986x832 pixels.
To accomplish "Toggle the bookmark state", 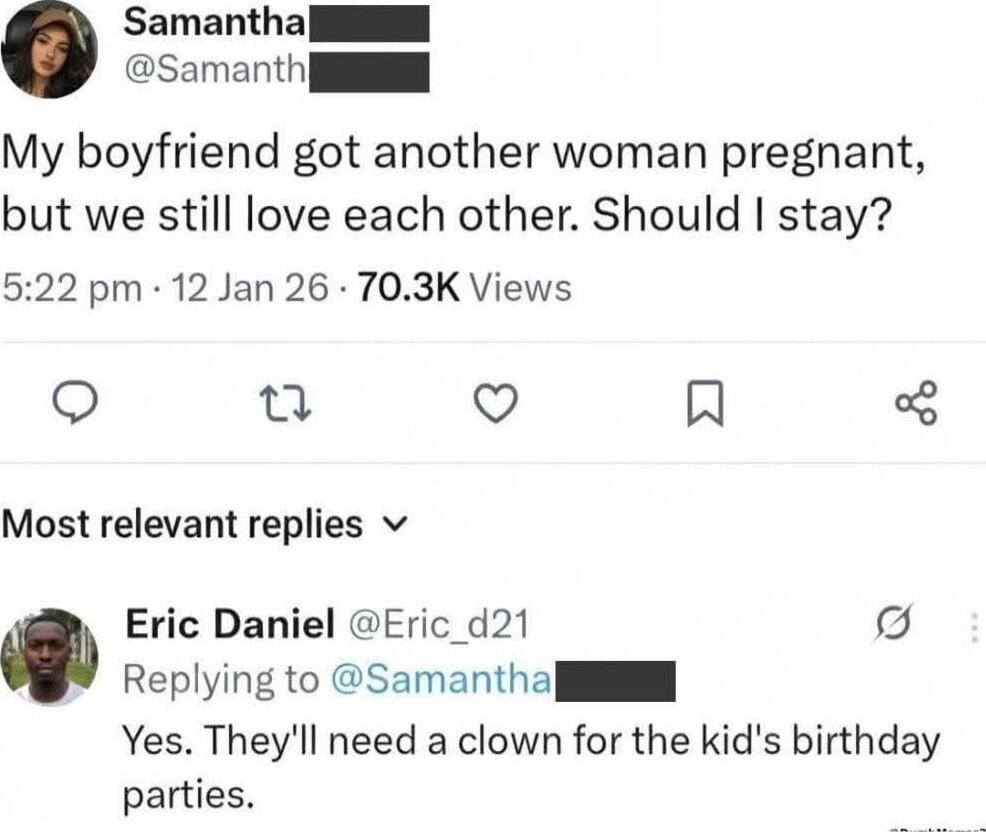I will 706,404.
